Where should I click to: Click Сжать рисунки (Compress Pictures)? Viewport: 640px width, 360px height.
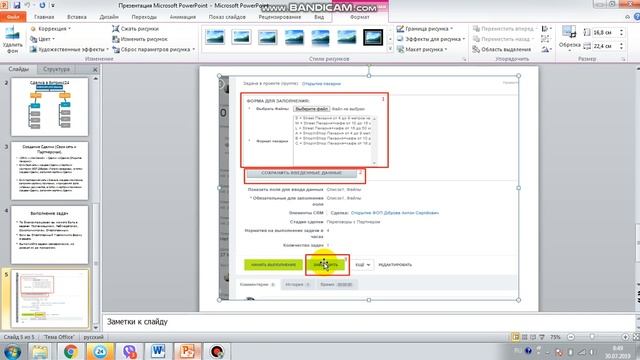pyautogui.click(x=135, y=29)
